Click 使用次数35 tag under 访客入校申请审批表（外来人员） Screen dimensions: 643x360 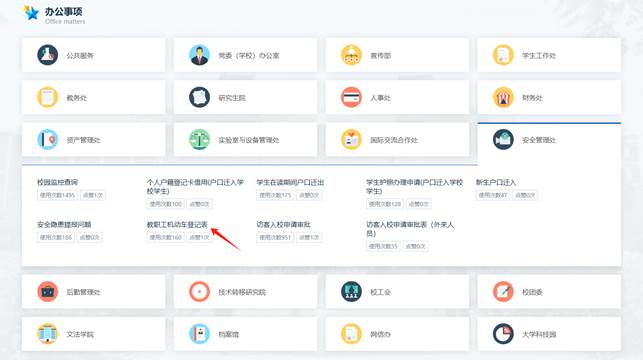tap(383, 246)
